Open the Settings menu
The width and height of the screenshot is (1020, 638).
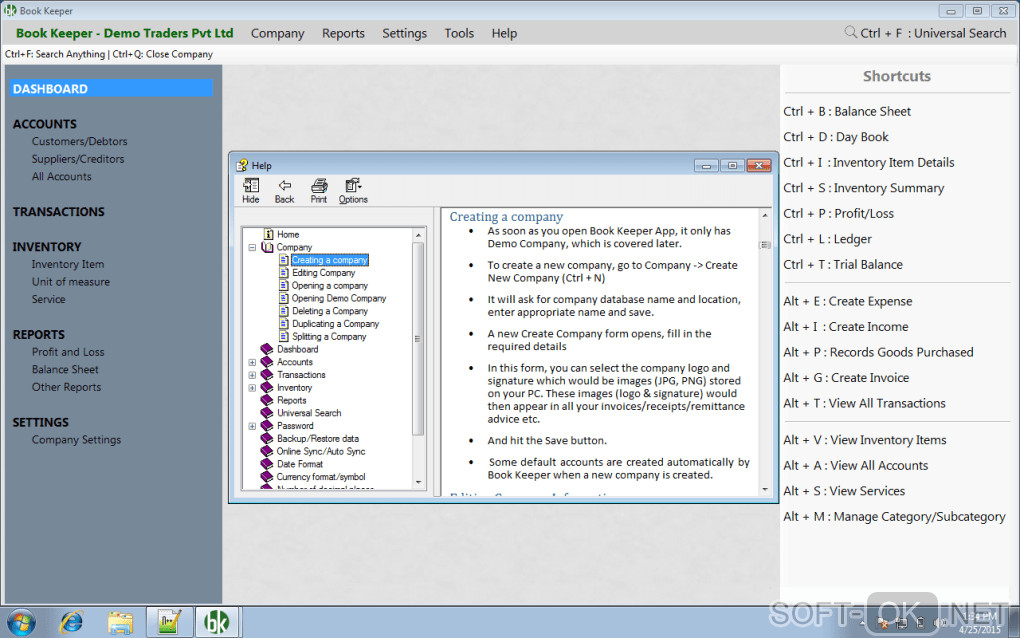pos(404,33)
